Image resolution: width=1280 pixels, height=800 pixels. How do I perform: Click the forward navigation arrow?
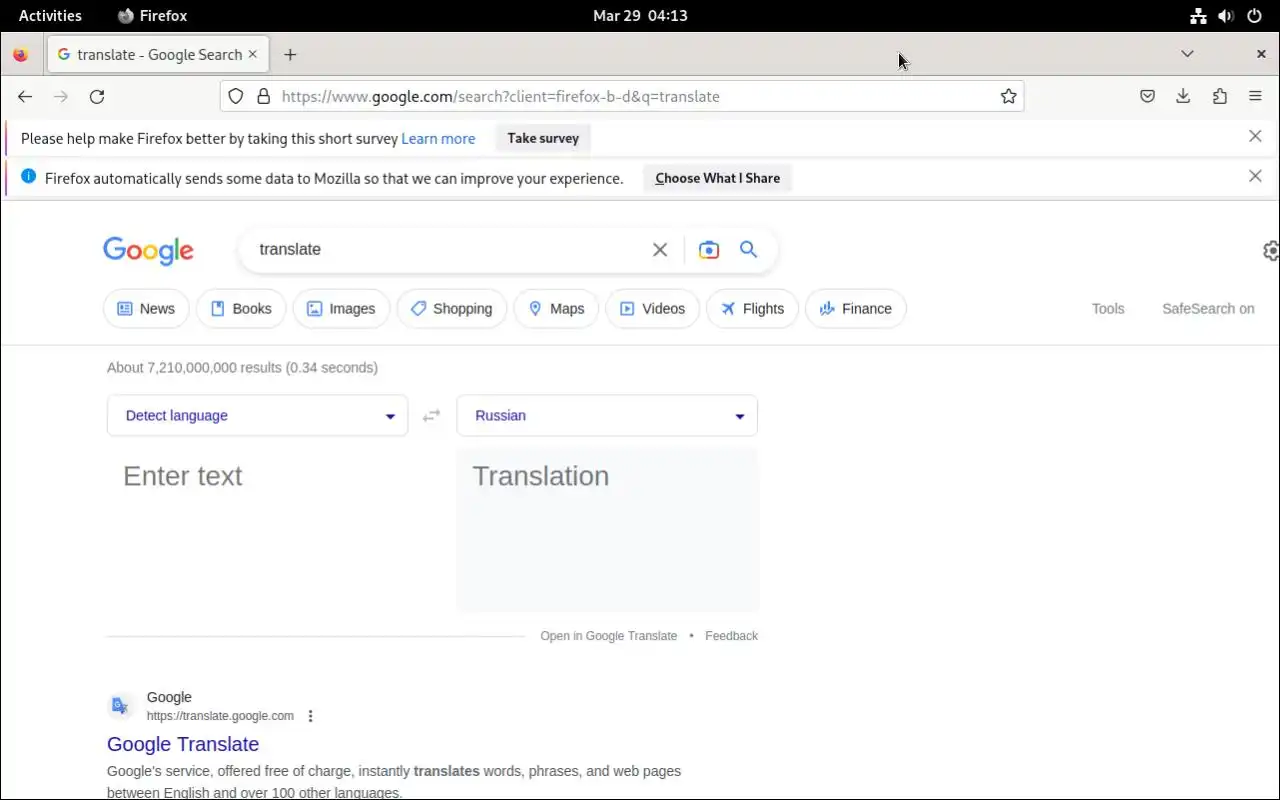click(61, 96)
